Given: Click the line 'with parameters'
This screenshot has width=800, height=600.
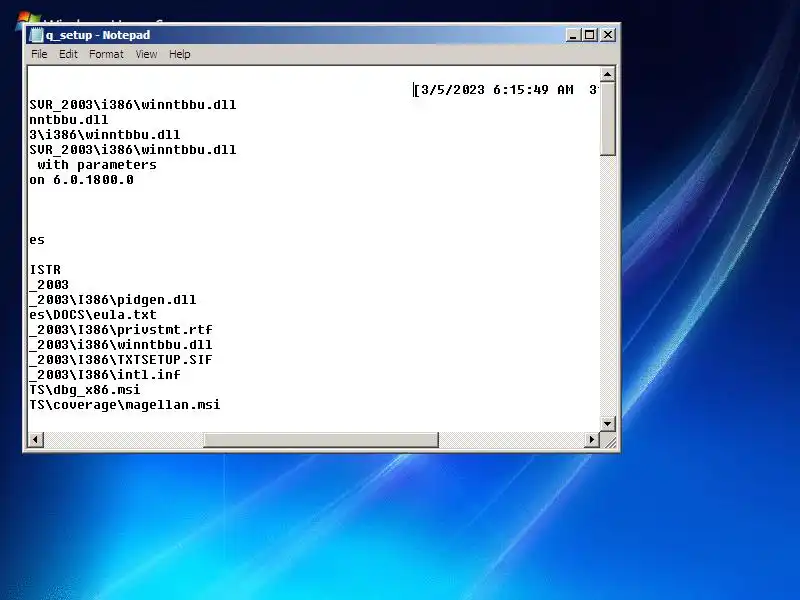Looking at the screenshot, I should pos(97,165).
